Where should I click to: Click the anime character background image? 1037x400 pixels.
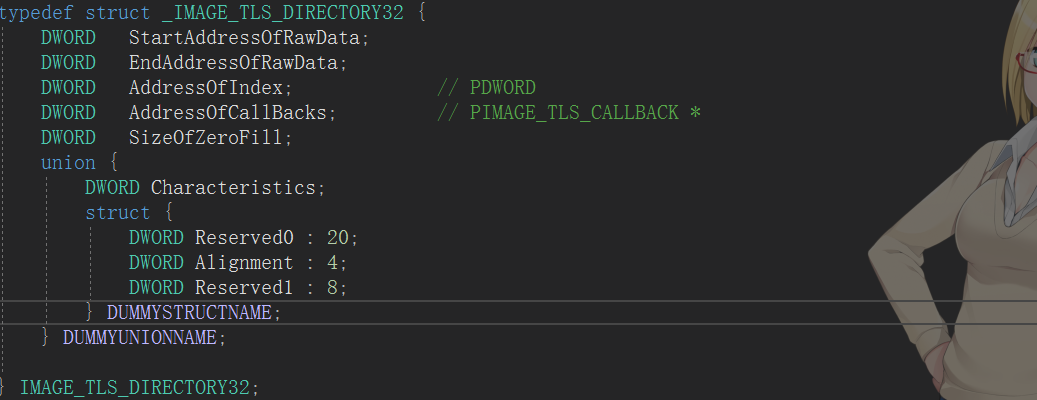tap(960, 200)
